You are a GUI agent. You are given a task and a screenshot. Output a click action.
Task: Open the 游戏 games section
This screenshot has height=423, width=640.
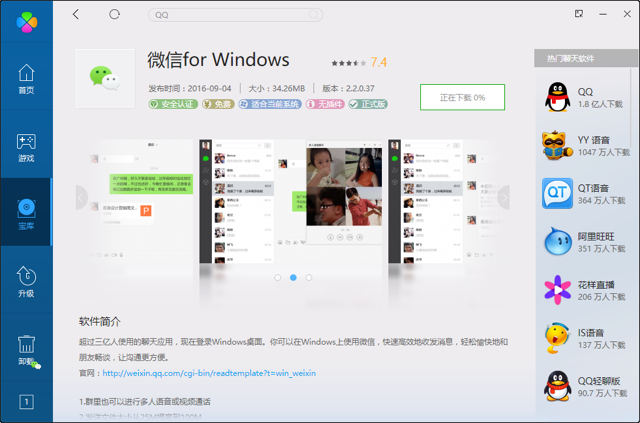tap(26, 147)
